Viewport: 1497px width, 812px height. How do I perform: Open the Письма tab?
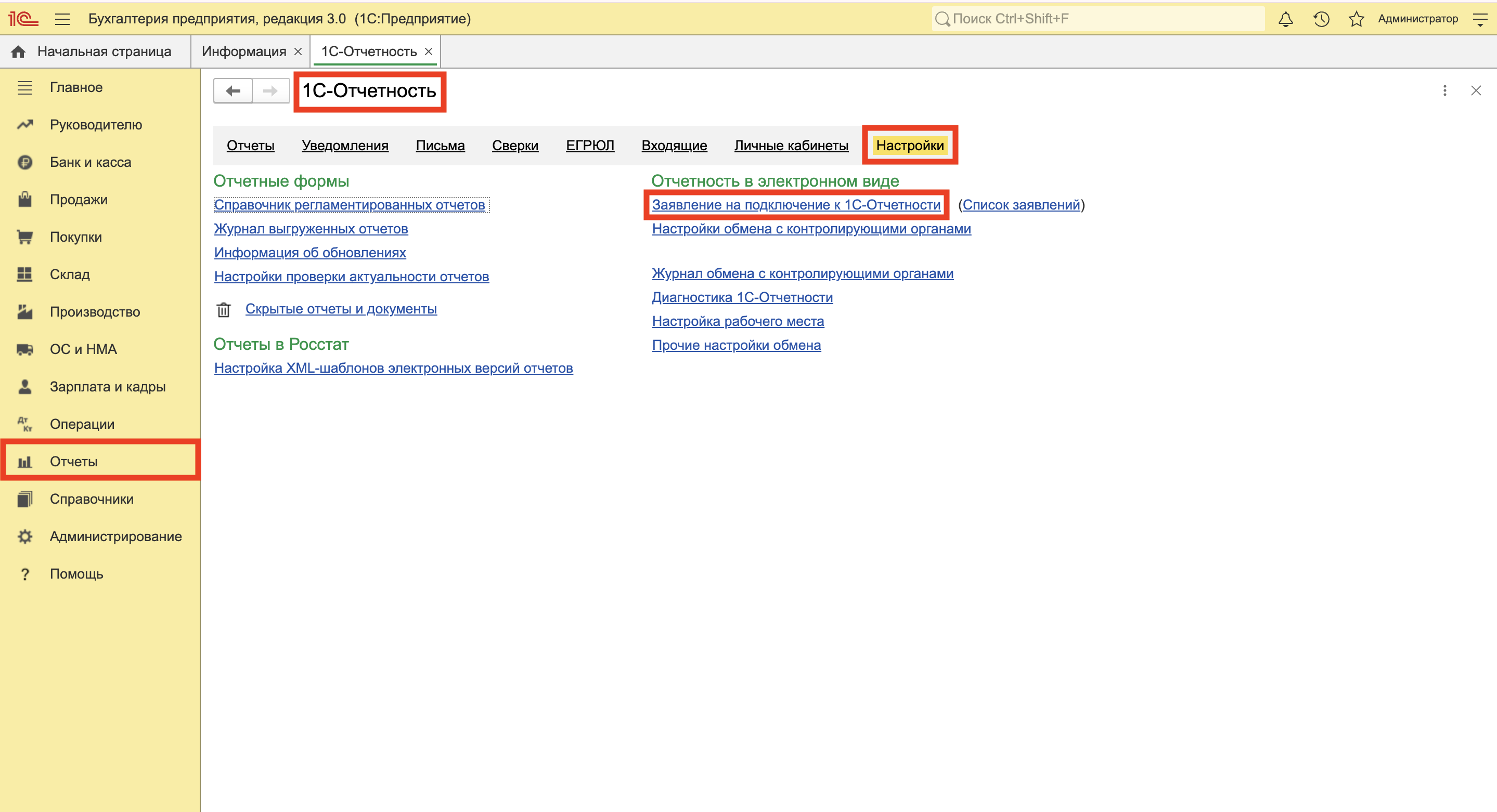(440, 145)
